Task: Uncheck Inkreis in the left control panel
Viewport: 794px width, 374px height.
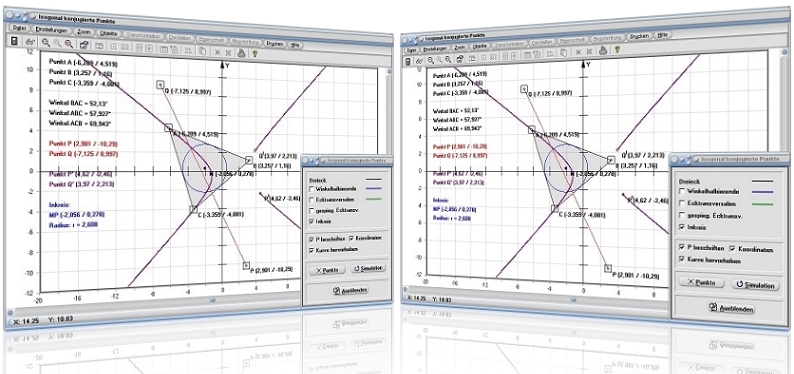Action: pyautogui.click(x=311, y=222)
